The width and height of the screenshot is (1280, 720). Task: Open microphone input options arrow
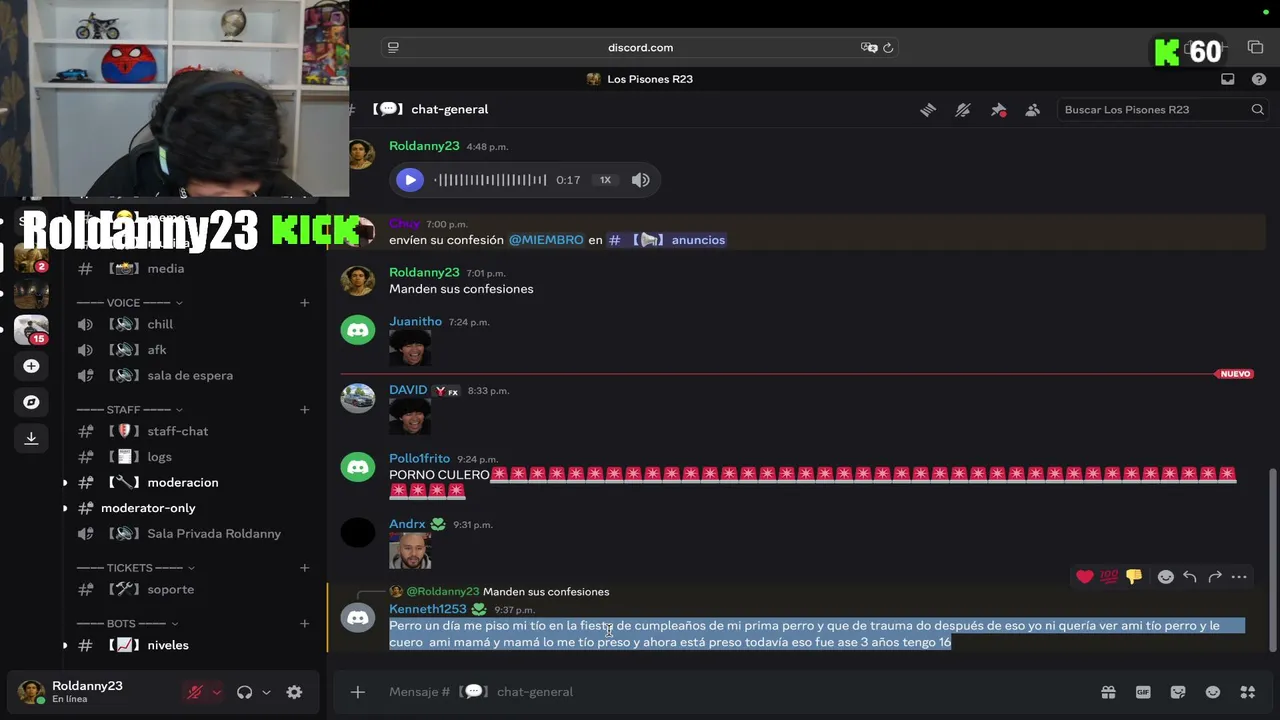tap(216, 692)
